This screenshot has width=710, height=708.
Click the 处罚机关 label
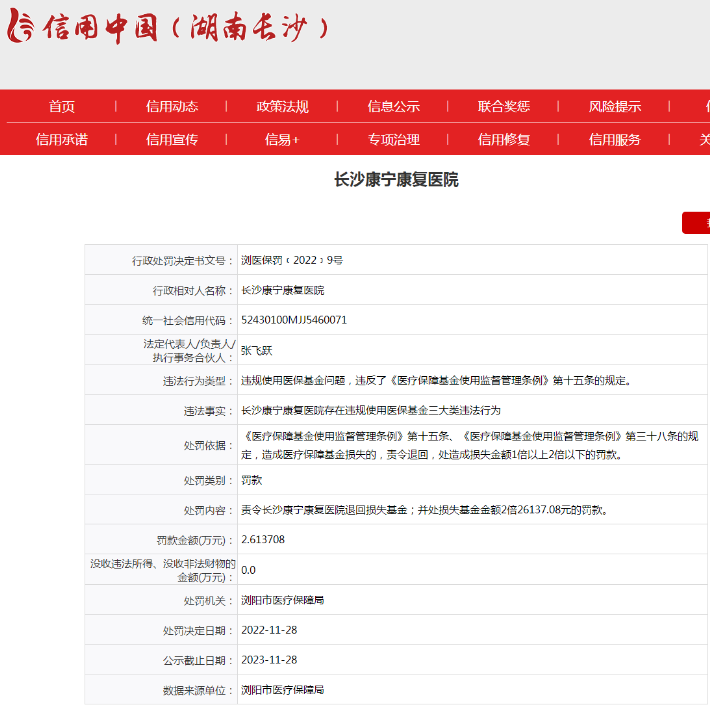click(208, 600)
